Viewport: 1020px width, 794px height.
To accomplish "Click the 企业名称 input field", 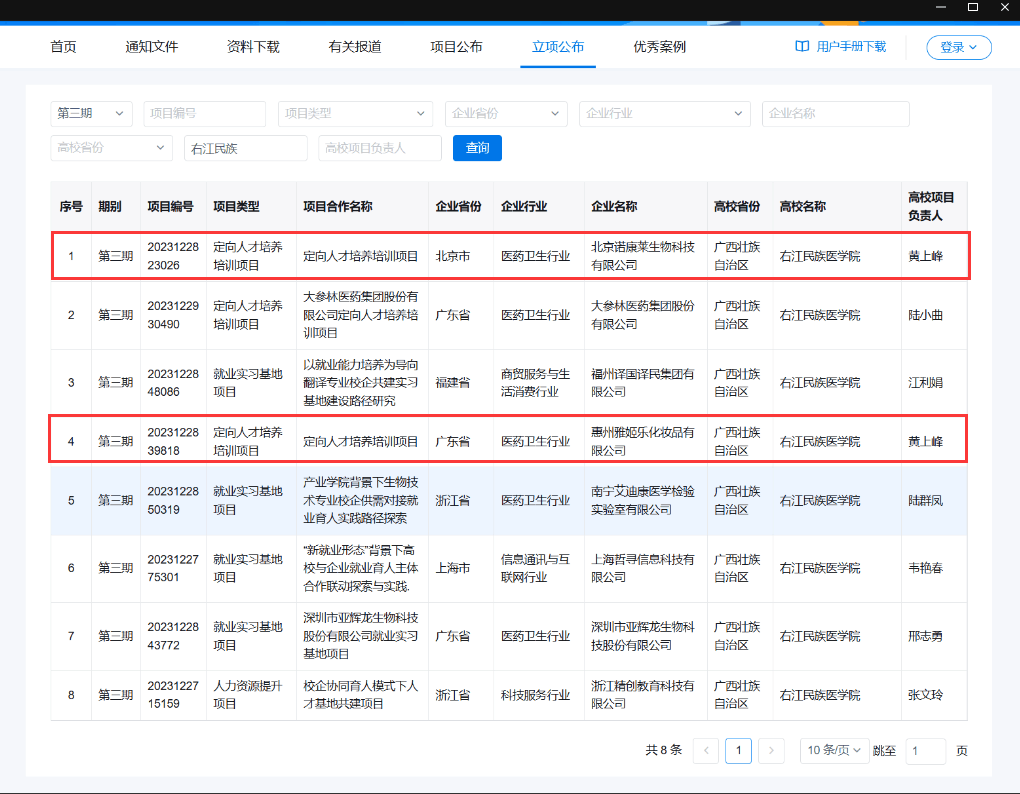I will (835, 113).
